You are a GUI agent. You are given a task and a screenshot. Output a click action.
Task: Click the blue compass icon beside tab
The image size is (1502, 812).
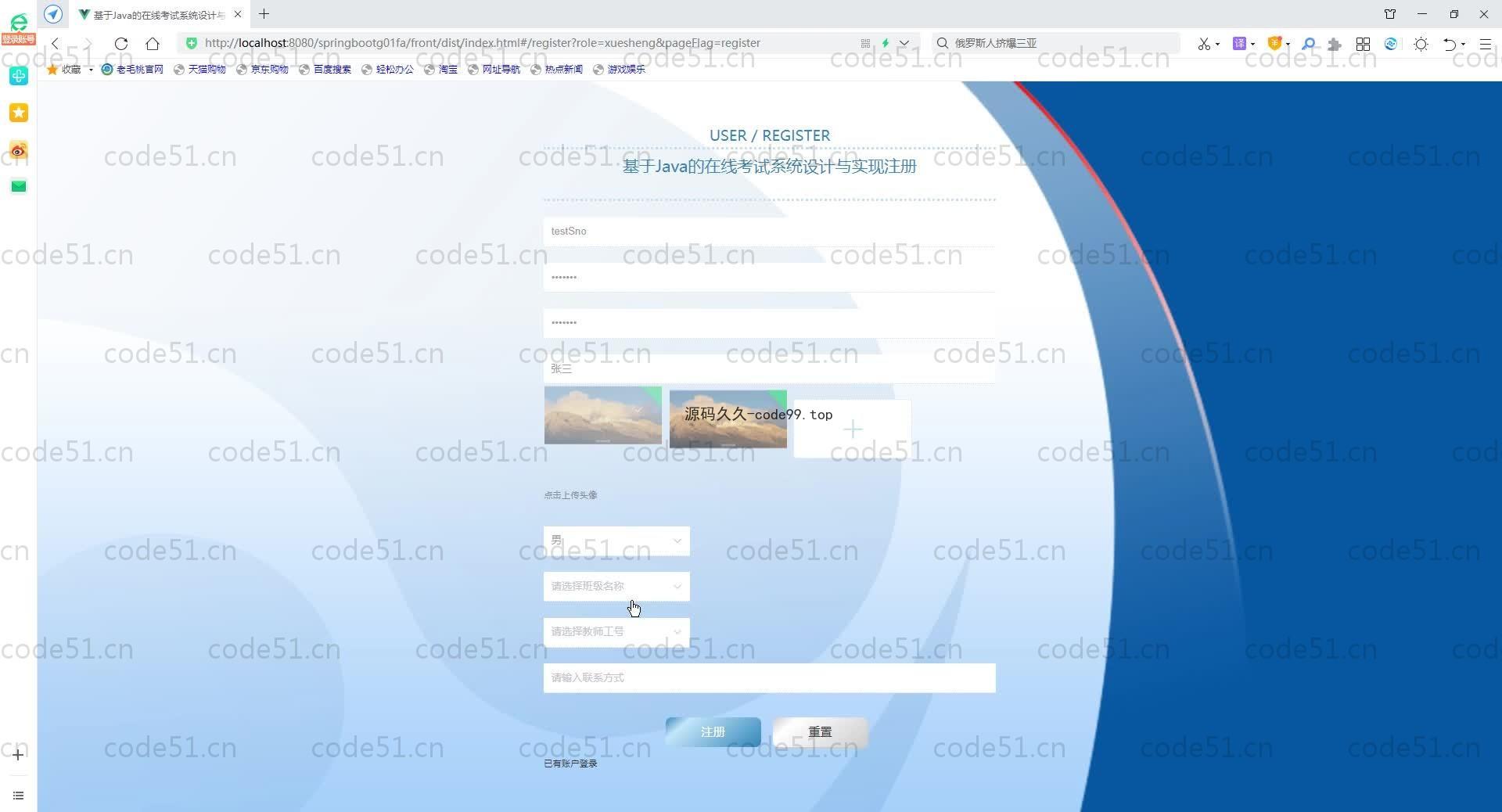coord(53,14)
